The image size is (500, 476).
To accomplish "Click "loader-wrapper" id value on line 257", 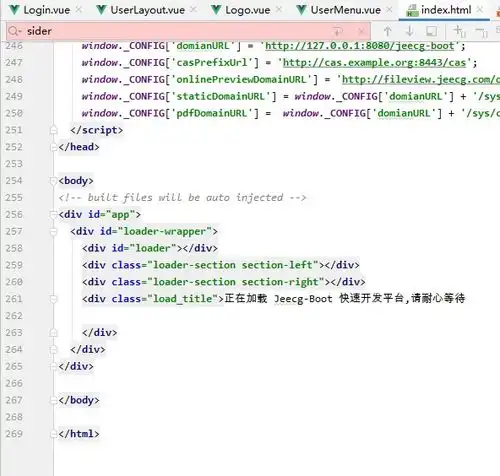I will click(165, 231).
